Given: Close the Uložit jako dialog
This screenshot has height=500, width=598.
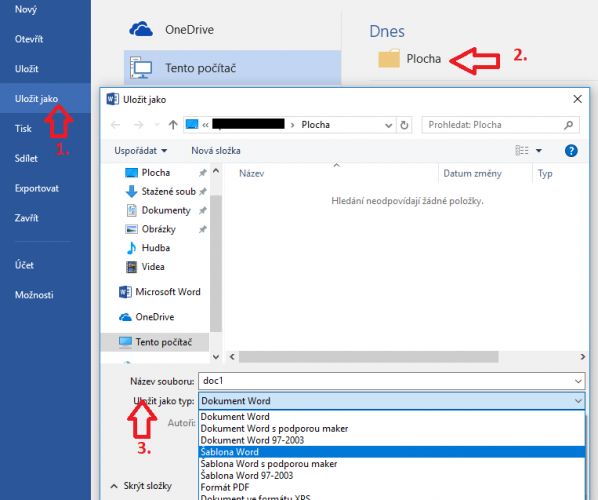Looking at the screenshot, I should 577,99.
